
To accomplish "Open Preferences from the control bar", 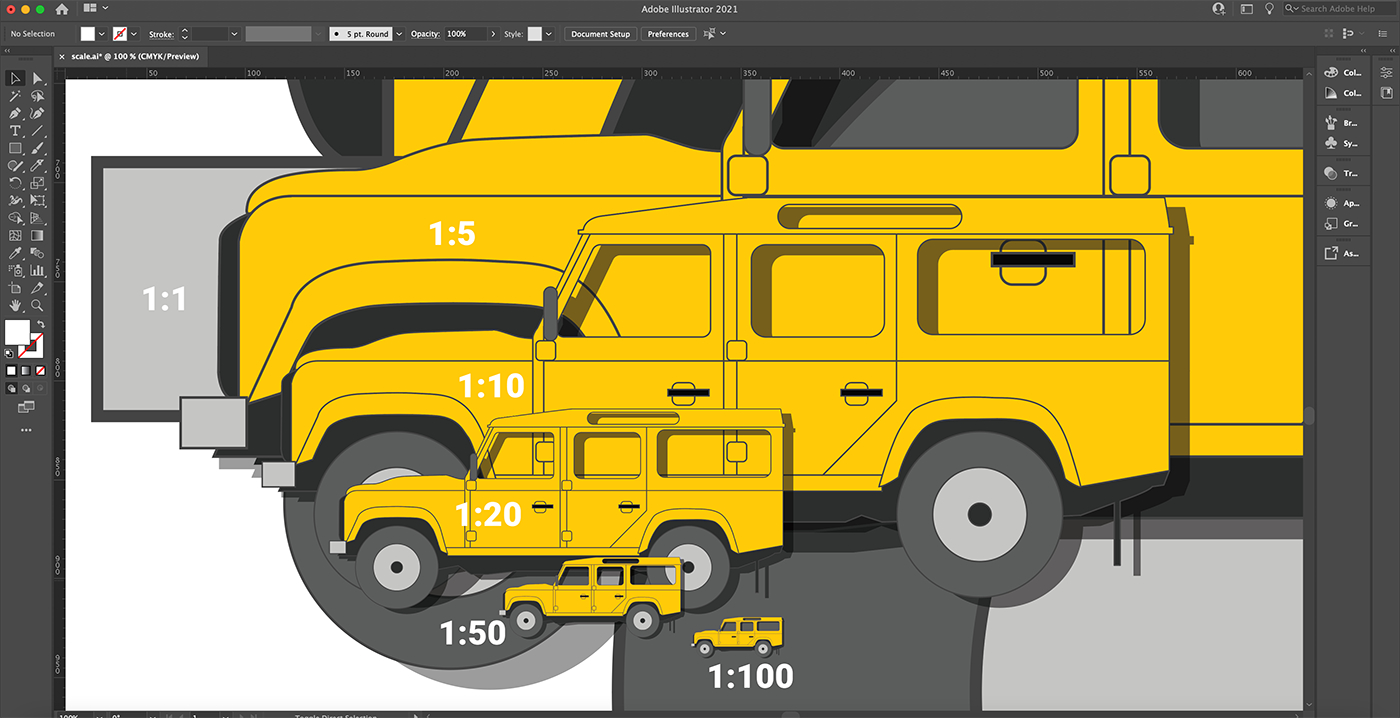I will tap(668, 34).
